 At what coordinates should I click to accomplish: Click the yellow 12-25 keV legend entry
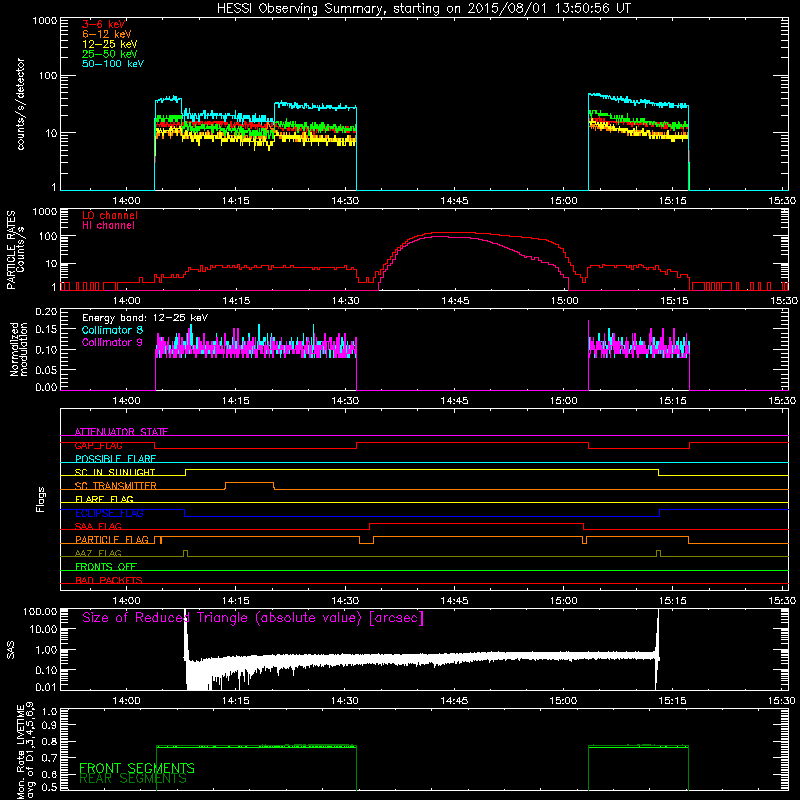coord(110,44)
